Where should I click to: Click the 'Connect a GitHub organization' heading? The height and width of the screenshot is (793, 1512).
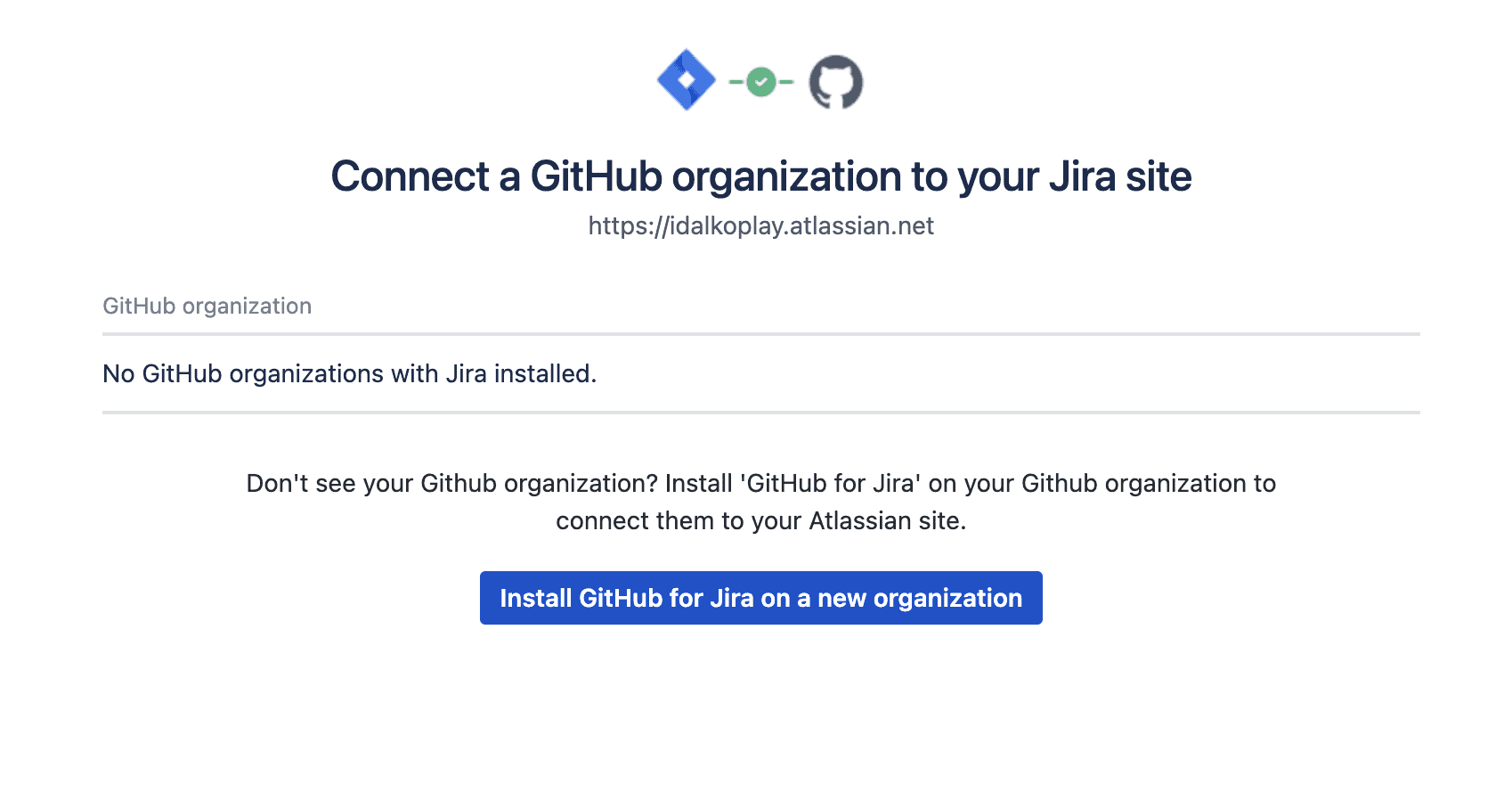pos(761,176)
